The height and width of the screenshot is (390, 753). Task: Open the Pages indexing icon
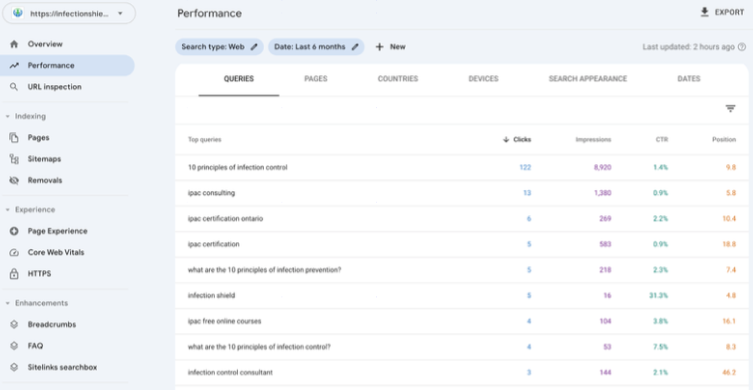[x=14, y=138]
